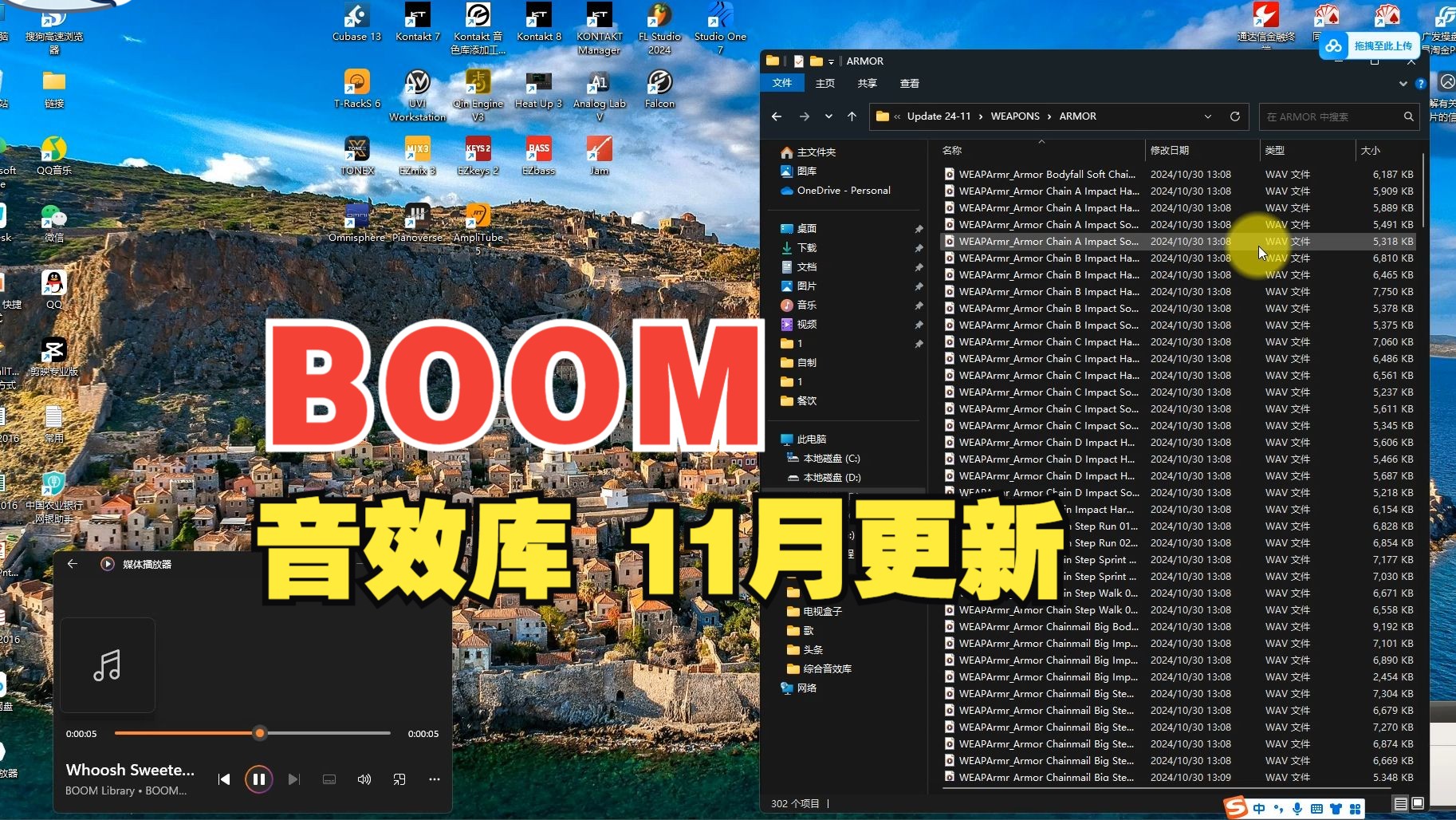
Task: Open Kontakt 8 desktop shortcut
Action: (x=538, y=22)
